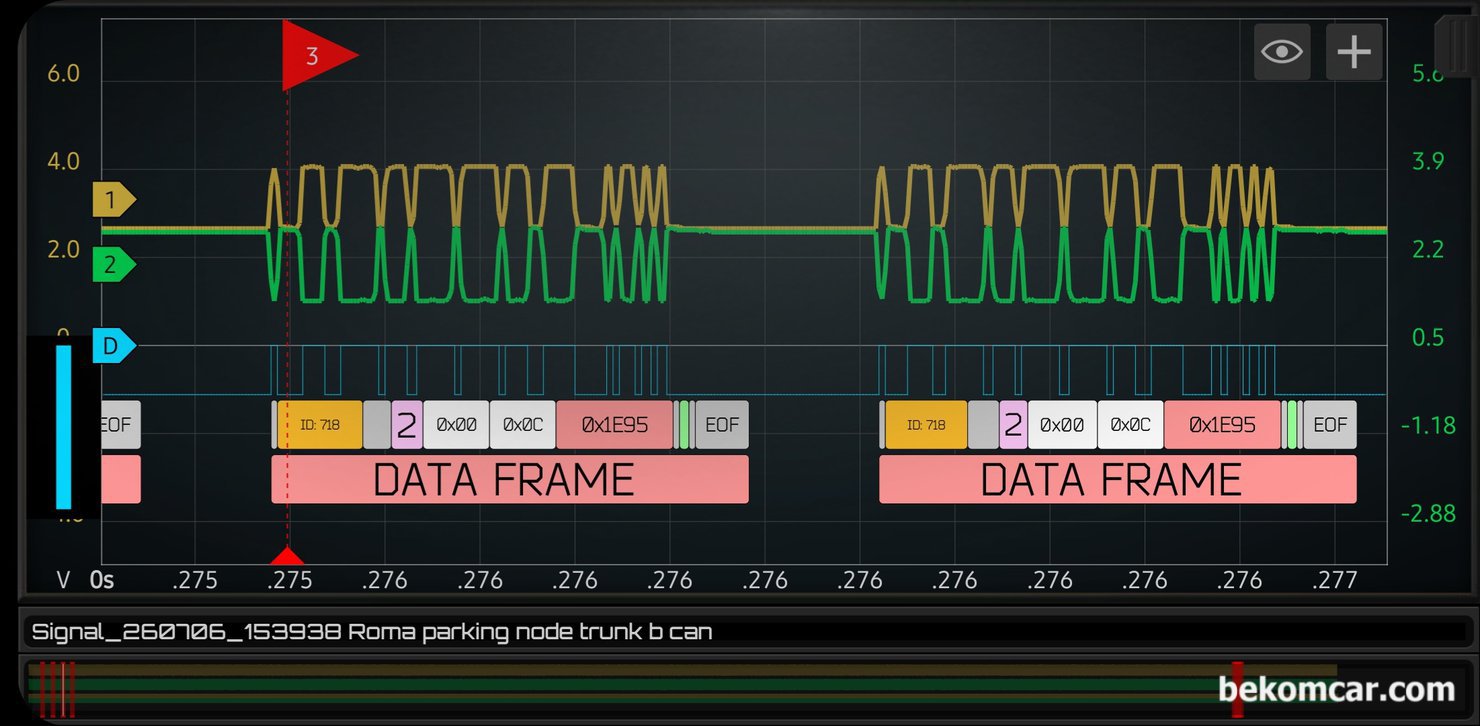Select the blue D decoder channel marker
1480x726 pixels.
[x=114, y=346]
